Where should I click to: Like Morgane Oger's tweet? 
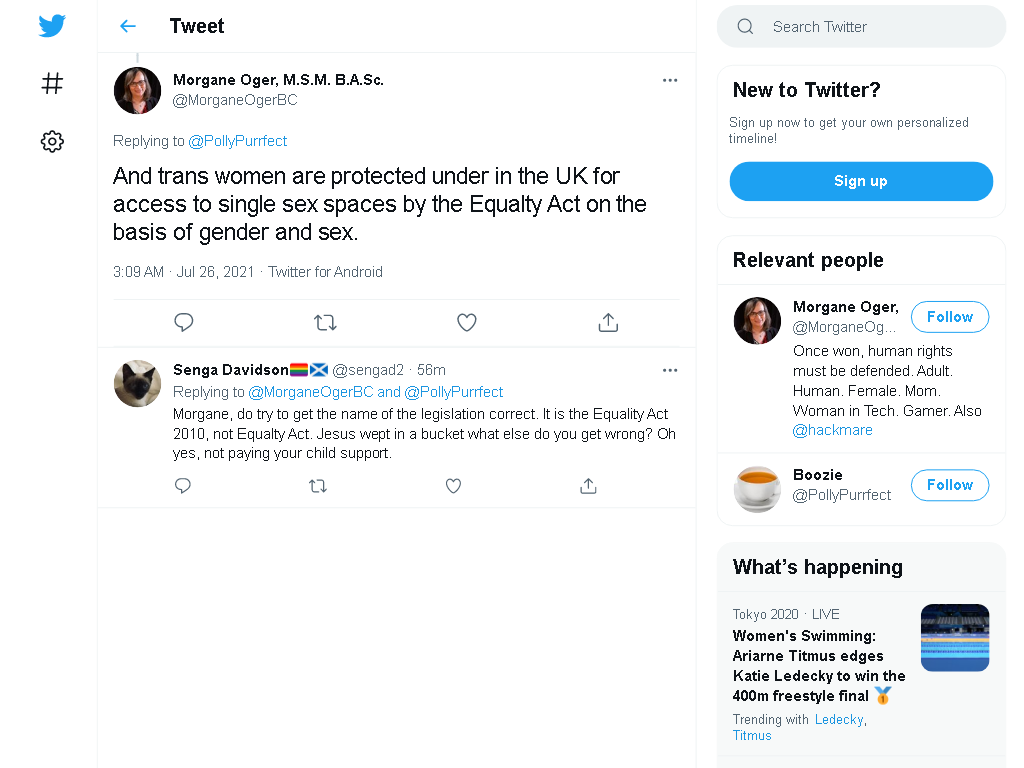466,322
